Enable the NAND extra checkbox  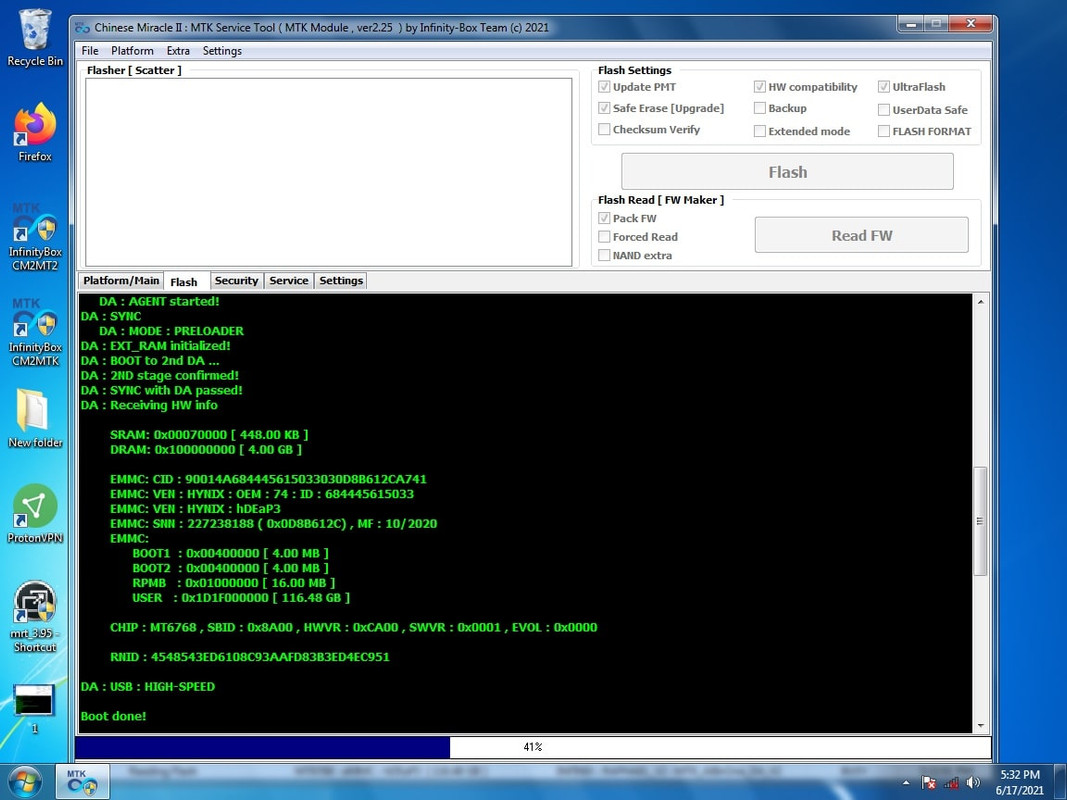pyautogui.click(x=604, y=255)
